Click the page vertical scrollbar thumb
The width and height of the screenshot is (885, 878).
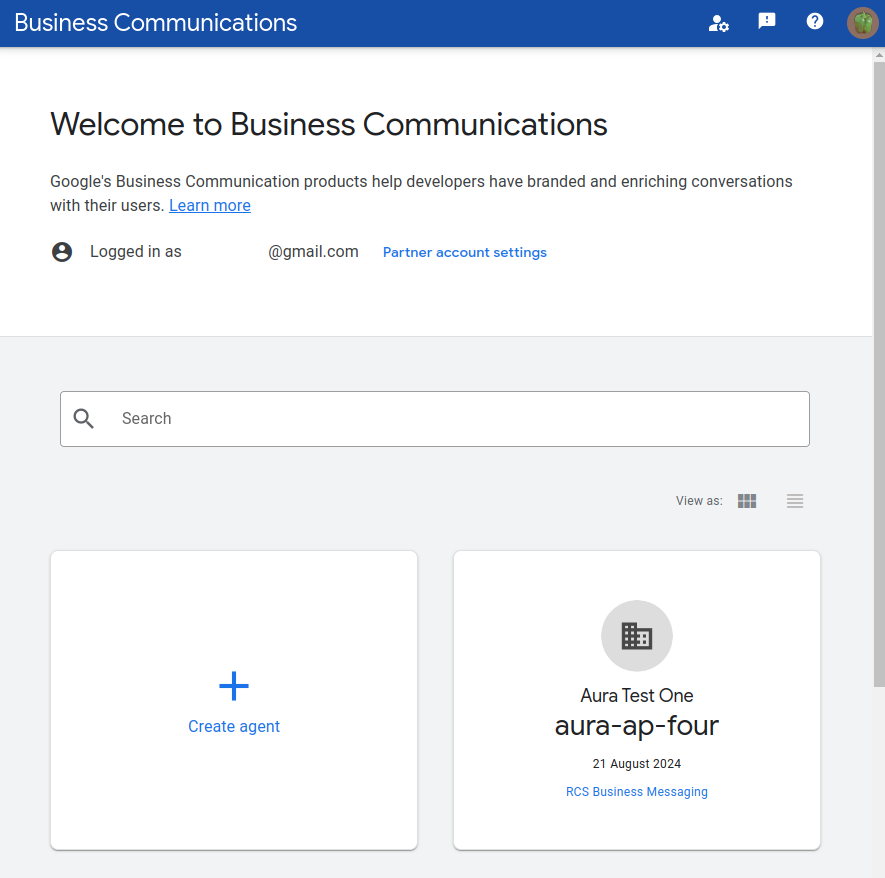tap(879, 374)
